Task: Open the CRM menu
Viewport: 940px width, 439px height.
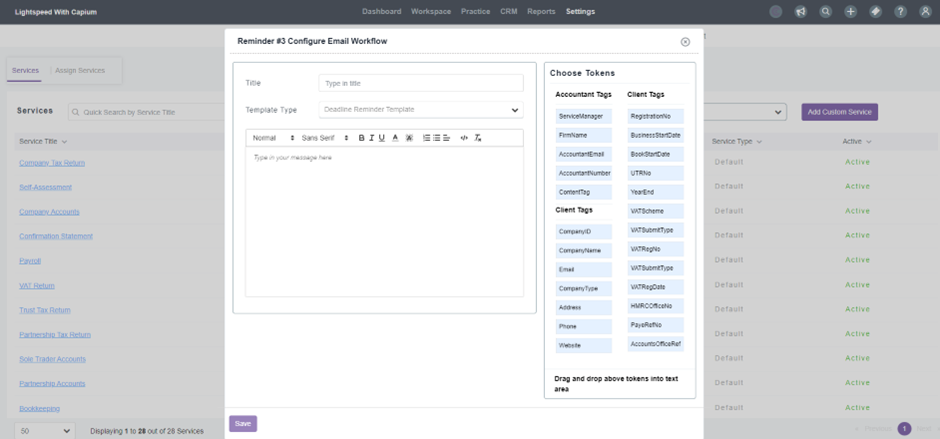Action: tap(508, 11)
